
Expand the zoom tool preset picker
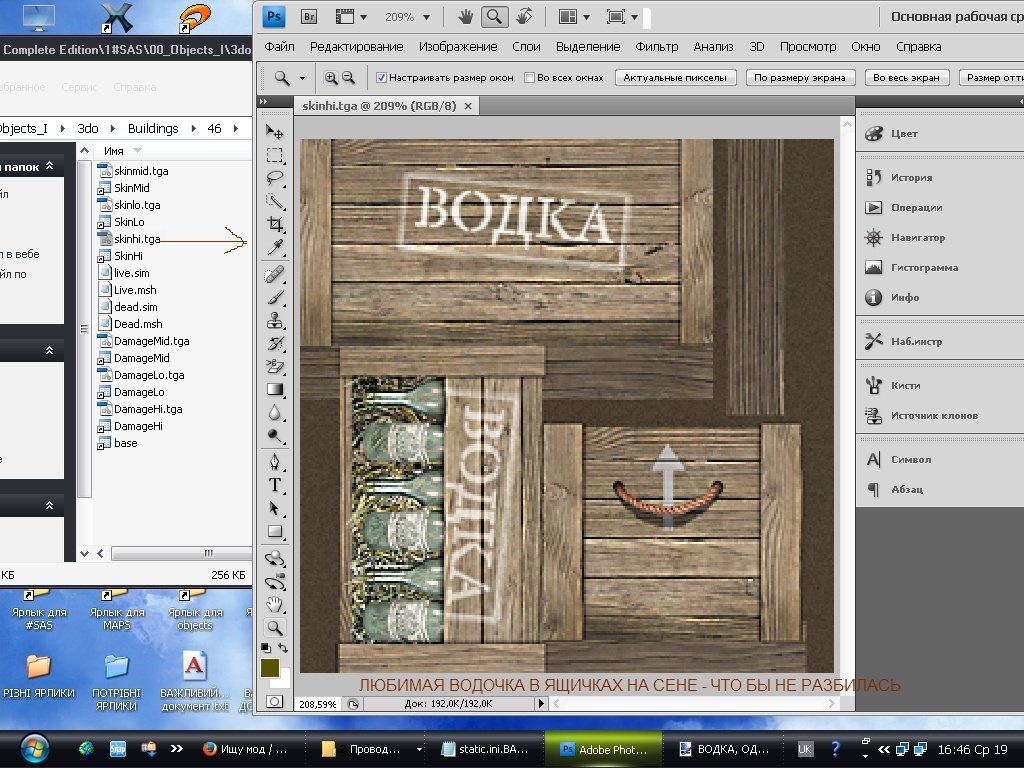[301, 78]
